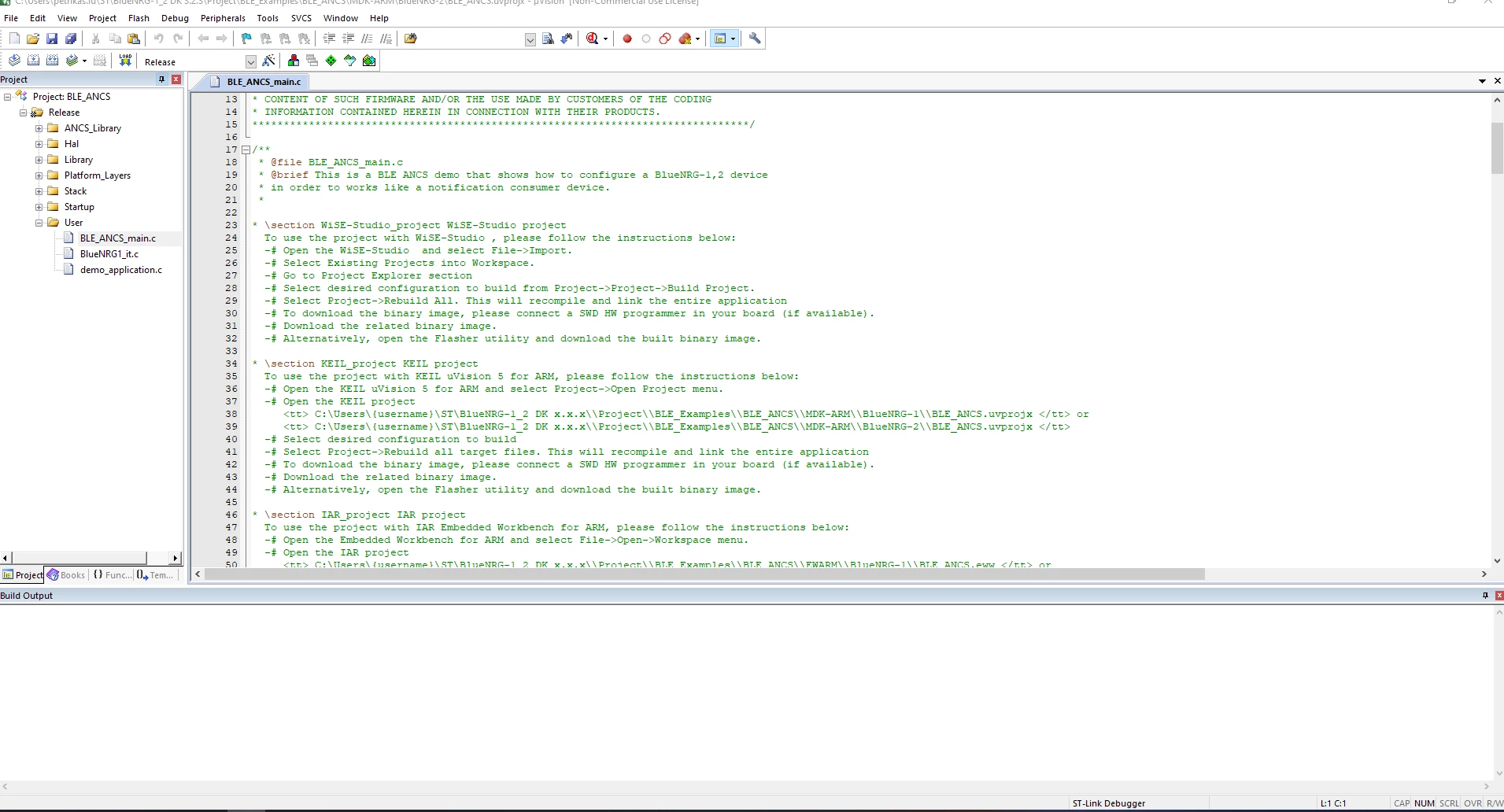Collapse comment block at line 17
The height and width of the screenshot is (812, 1504).
pos(246,149)
